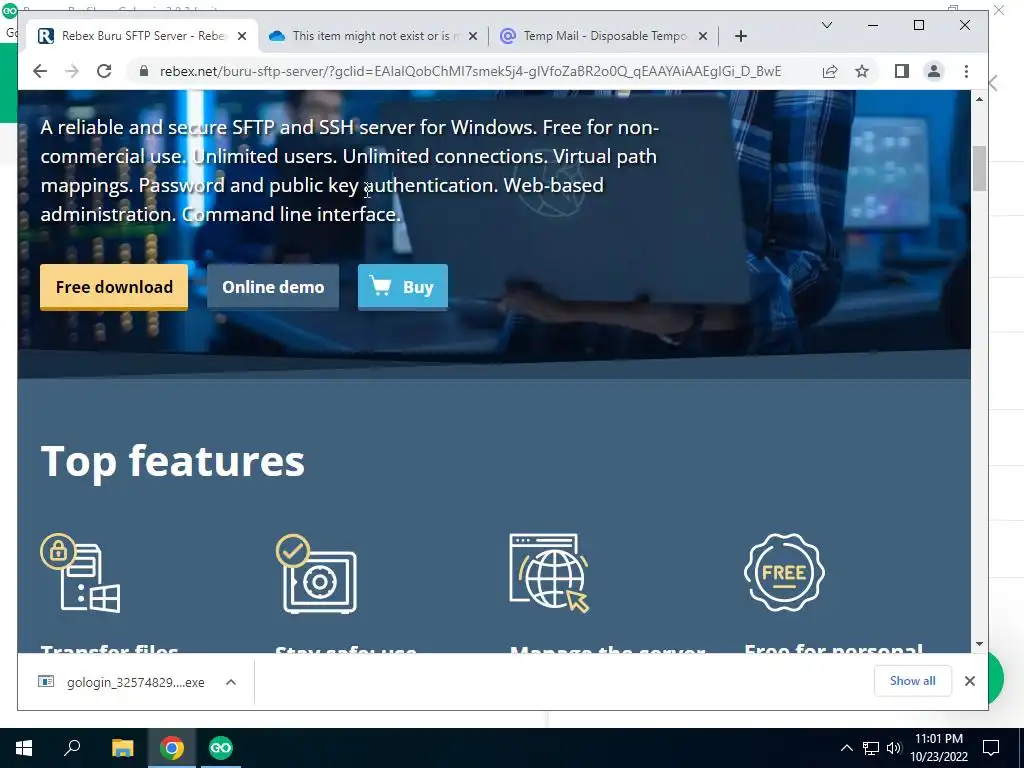Screen dimensions: 1024x768
Task: Open the Chrome side panel
Action: 902,71
